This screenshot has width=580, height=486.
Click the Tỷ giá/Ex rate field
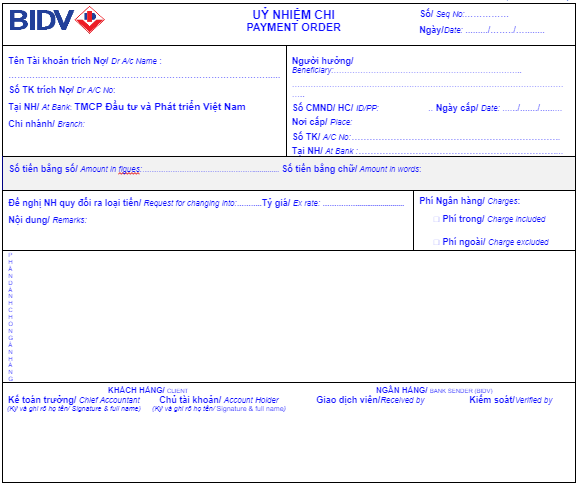[x=363, y=203]
